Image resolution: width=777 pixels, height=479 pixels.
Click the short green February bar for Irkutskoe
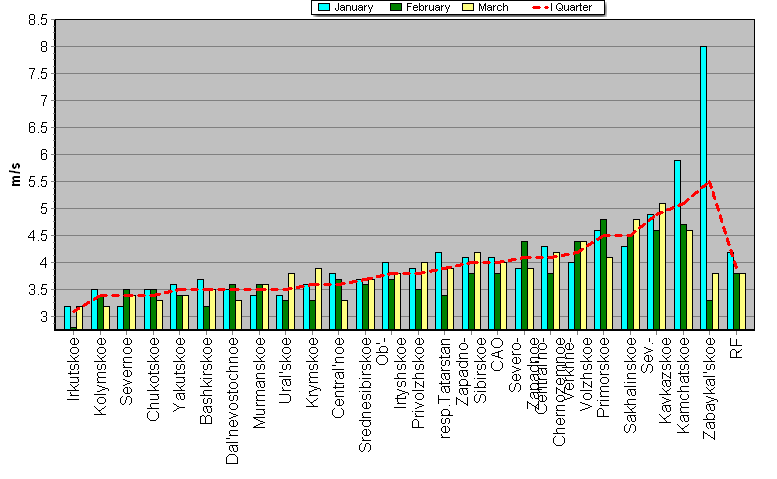pyautogui.click(x=73, y=328)
